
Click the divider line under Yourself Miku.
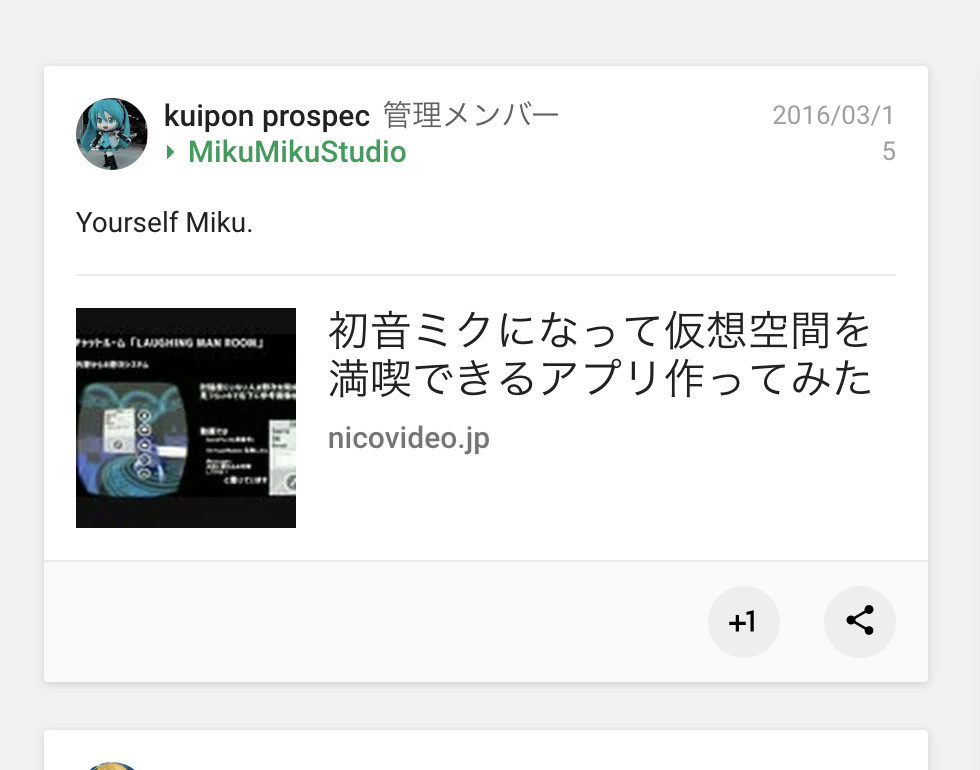point(486,274)
